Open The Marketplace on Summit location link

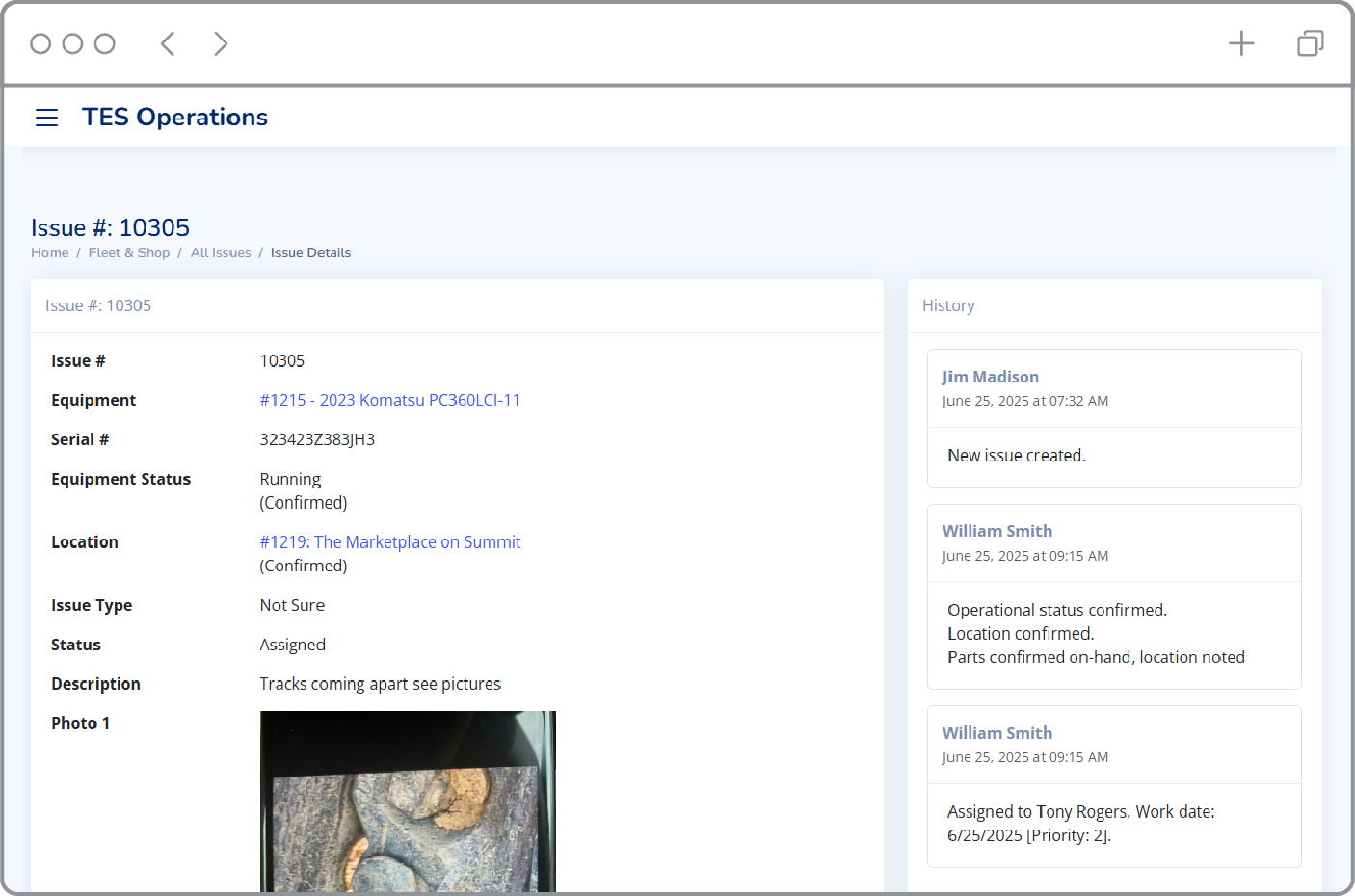[x=389, y=542]
